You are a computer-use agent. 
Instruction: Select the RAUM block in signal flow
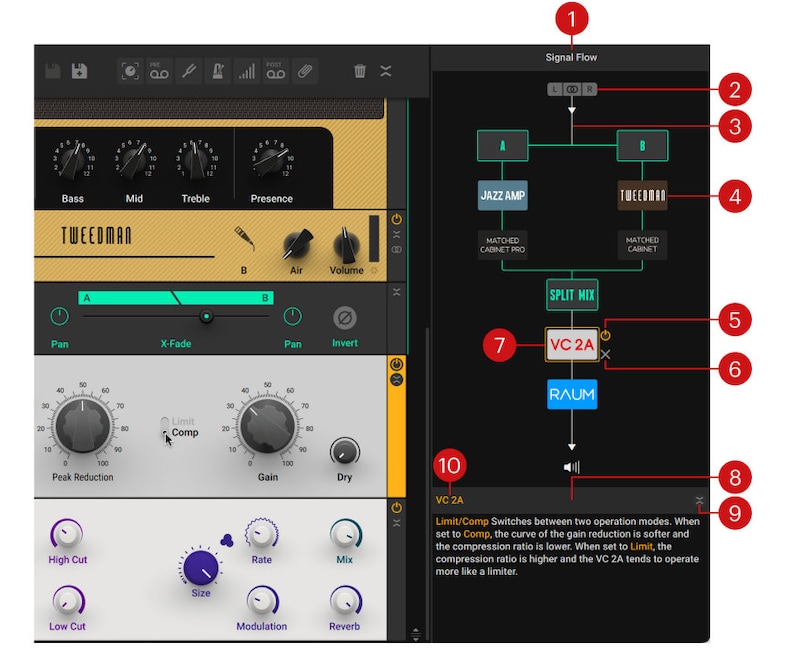pos(572,394)
